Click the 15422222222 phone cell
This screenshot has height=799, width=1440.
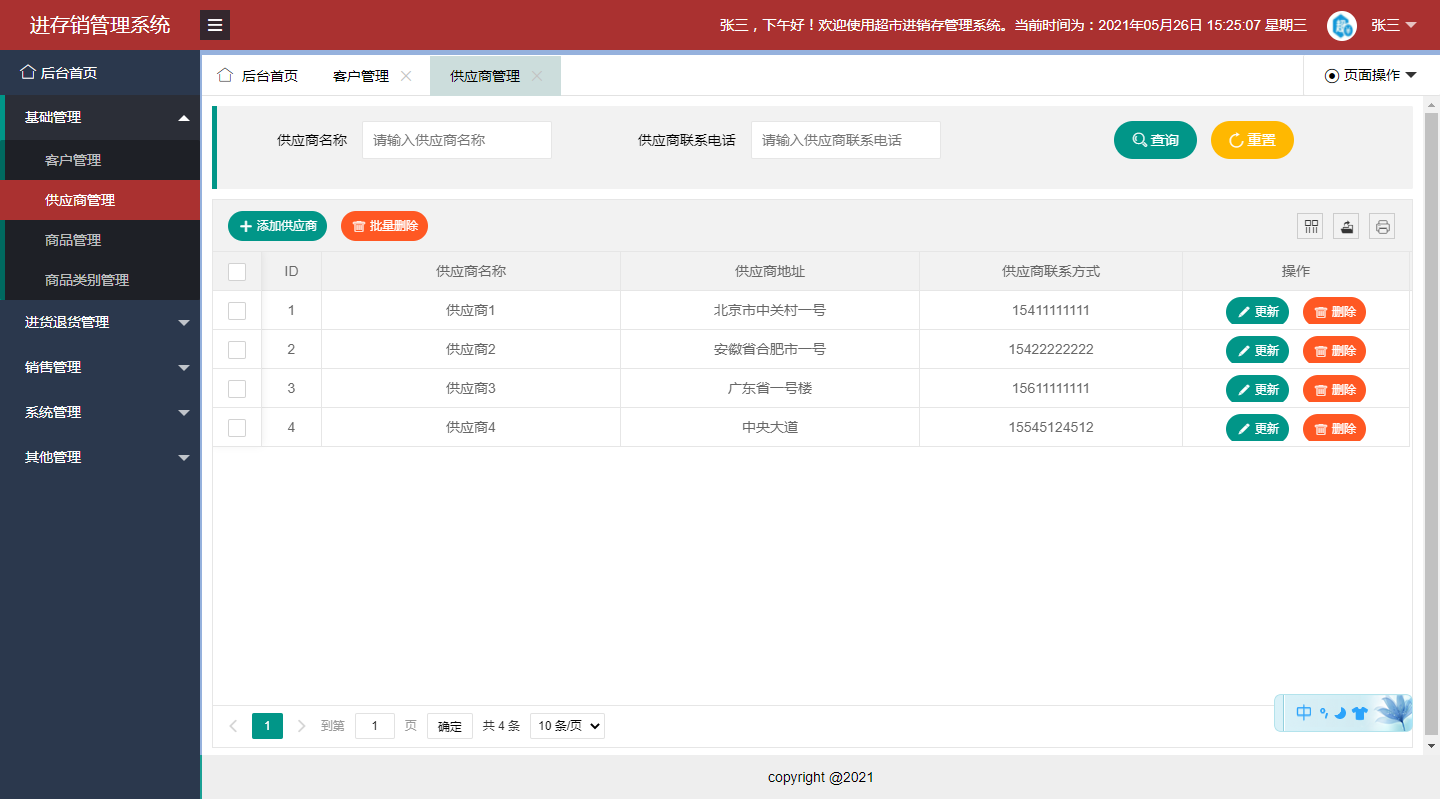click(1051, 350)
